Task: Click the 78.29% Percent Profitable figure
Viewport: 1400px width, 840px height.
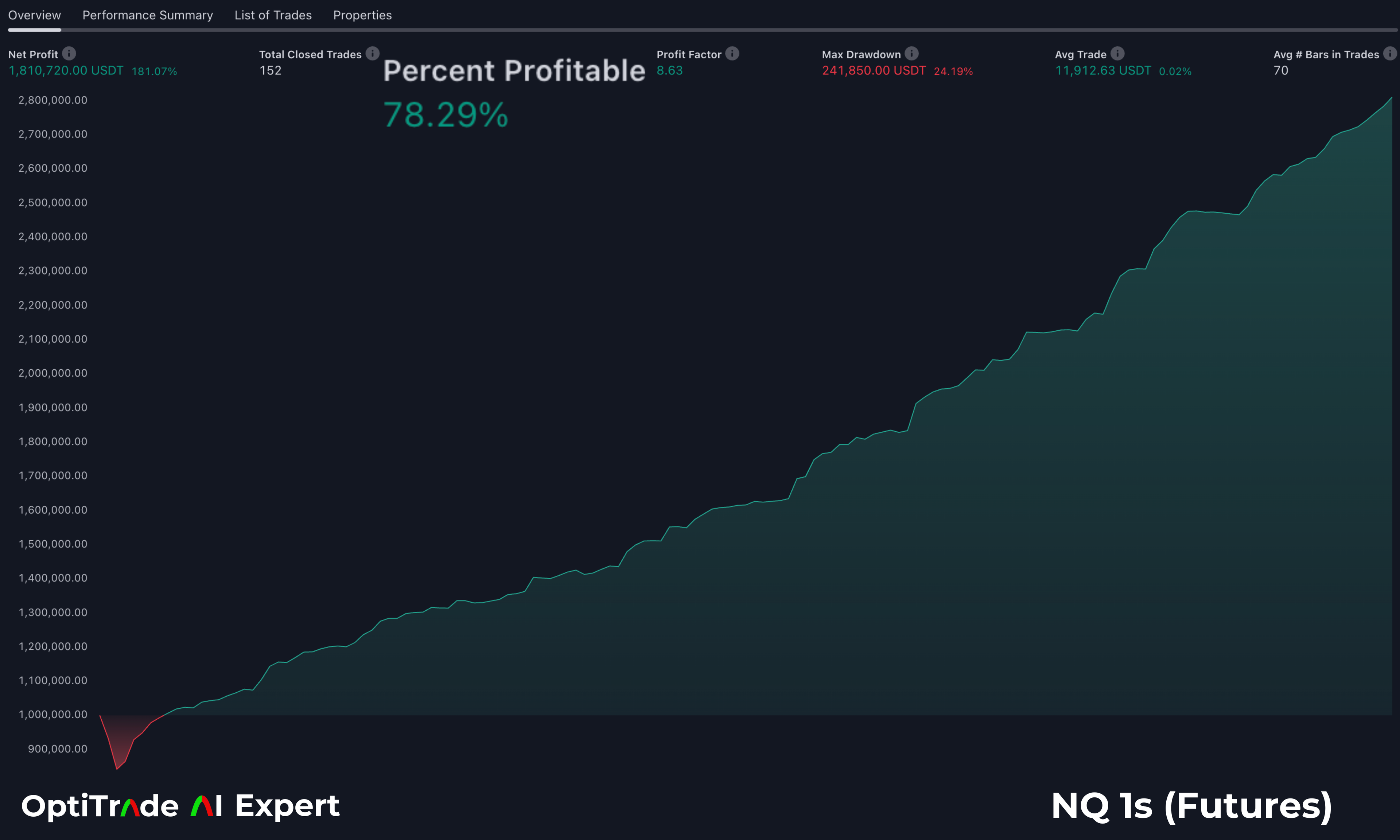Action: 446,115
